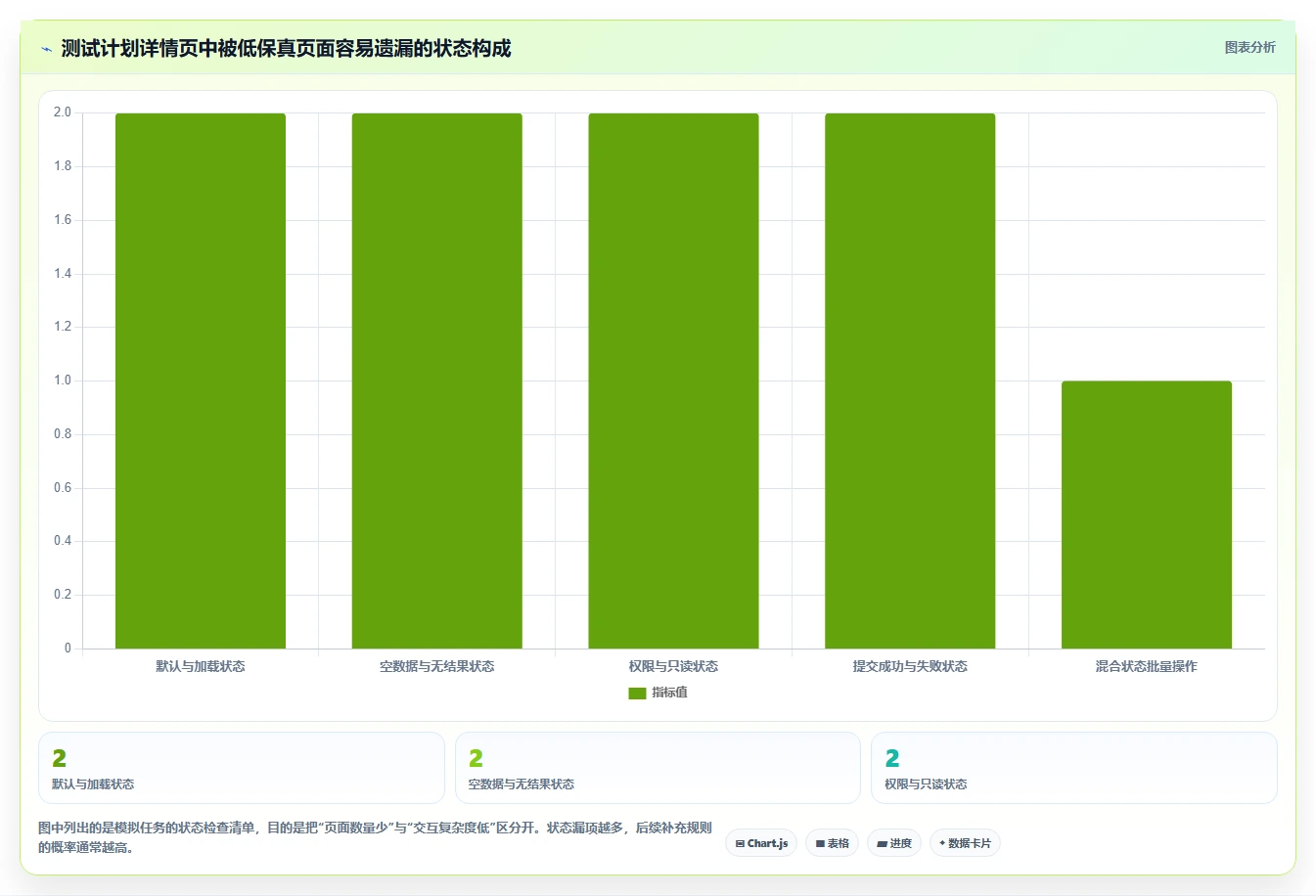This screenshot has height=896, width=1316.
Task: Click the chart title 测试计划详情页 heading
Action: tap(286, 49)
